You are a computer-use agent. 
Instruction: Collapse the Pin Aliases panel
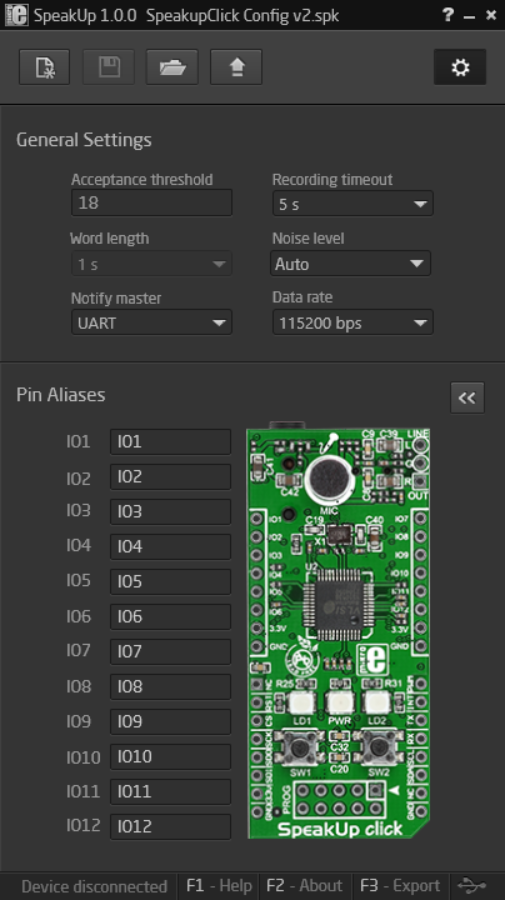[x=467, y=397]
